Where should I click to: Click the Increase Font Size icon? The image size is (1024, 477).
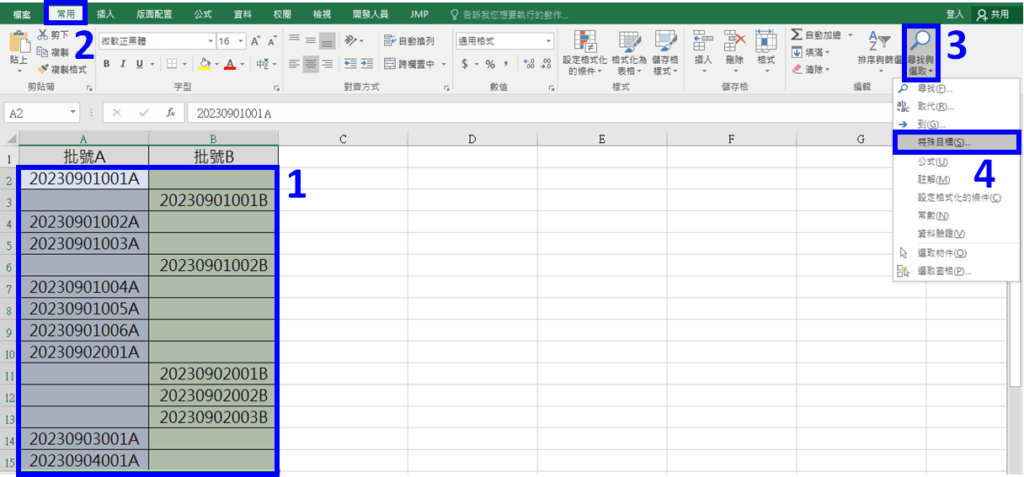point(256,41)
